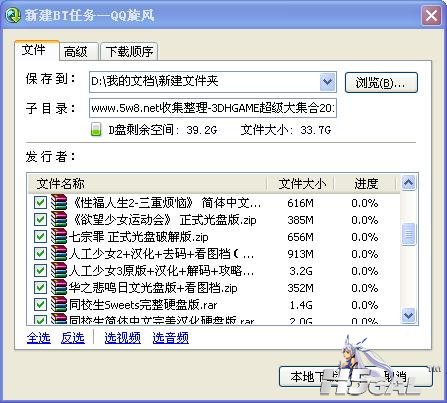This screenshot has height=403, width=447.
Task: Select the 华之悲鸣日文光盘版+看图档.zip name
Action: 153,288
